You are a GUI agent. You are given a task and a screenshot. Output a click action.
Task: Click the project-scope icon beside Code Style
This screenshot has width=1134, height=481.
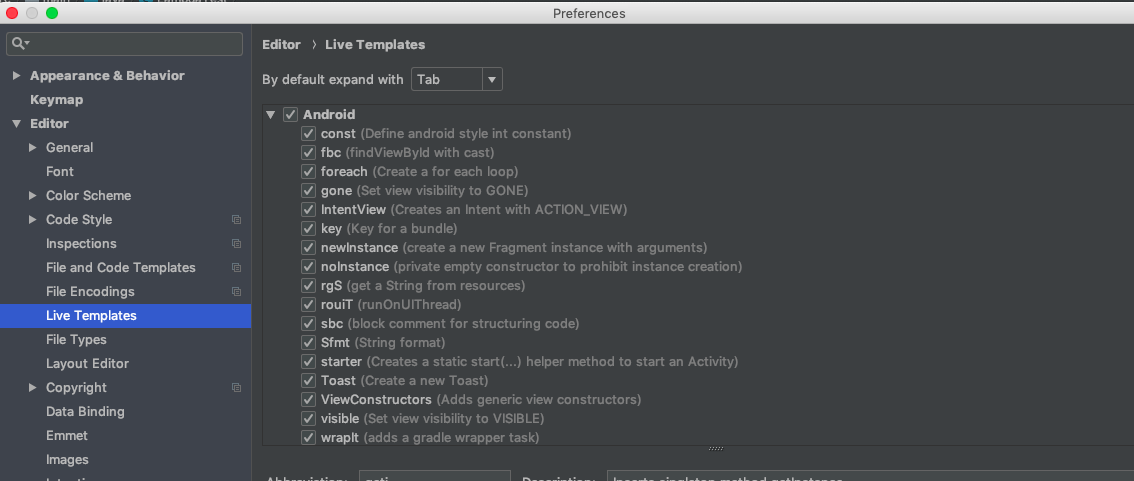(237, 220)
